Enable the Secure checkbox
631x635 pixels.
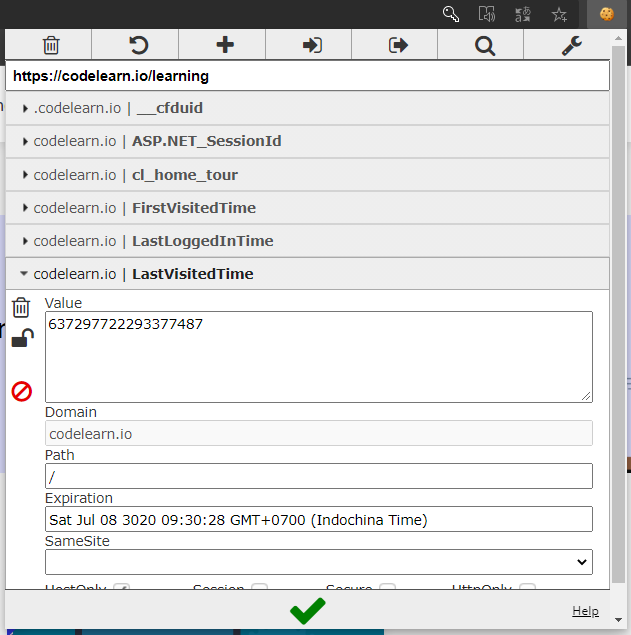387,589
